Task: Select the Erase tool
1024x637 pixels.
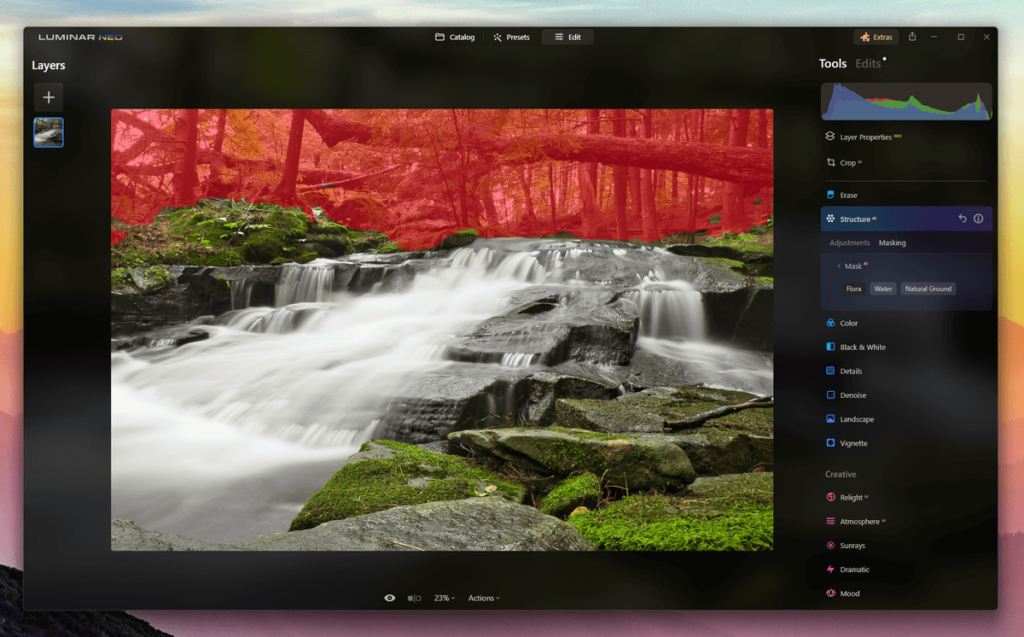Action: (847, 195)
